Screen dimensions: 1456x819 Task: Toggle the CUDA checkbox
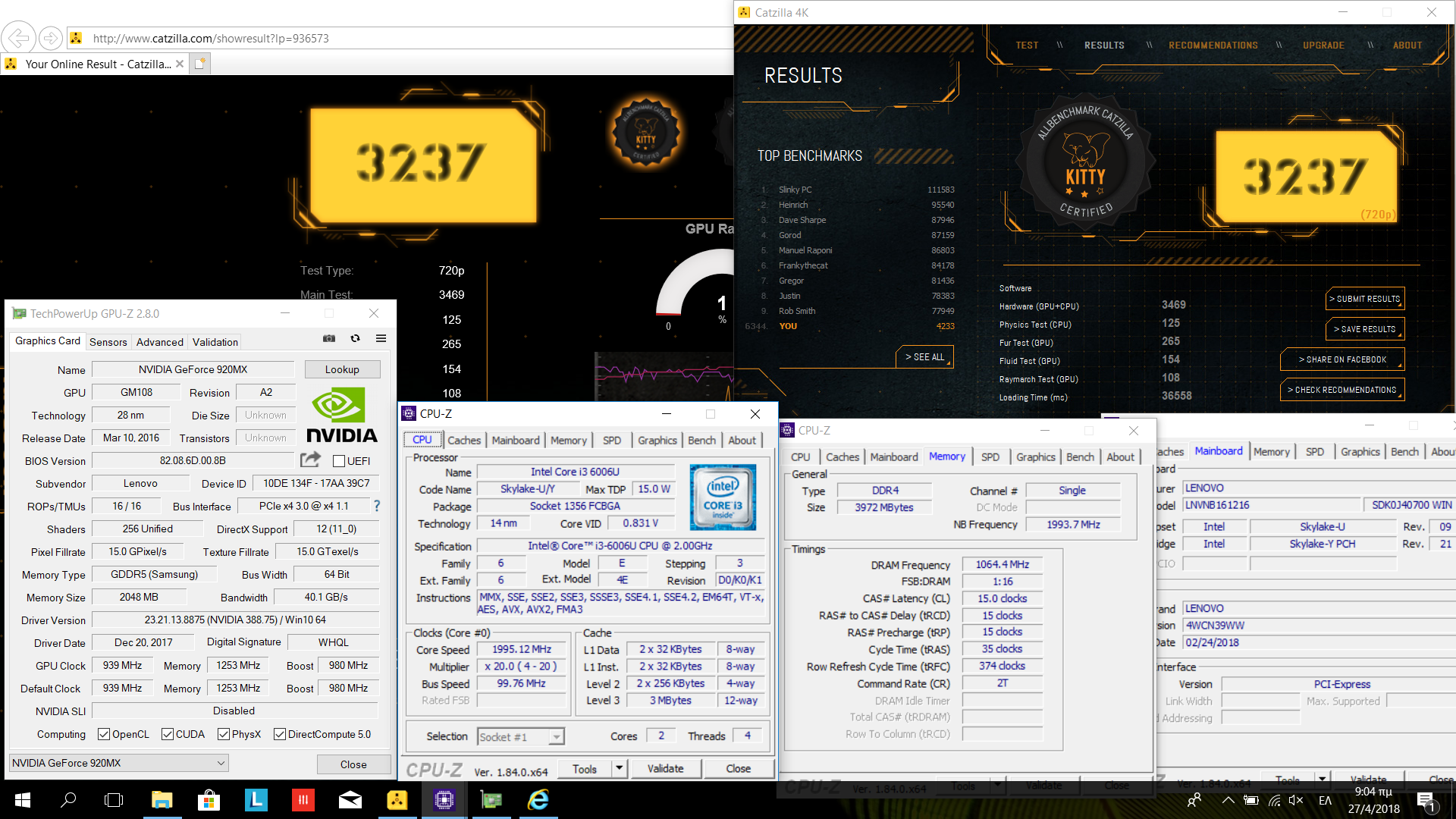[168, 734]
